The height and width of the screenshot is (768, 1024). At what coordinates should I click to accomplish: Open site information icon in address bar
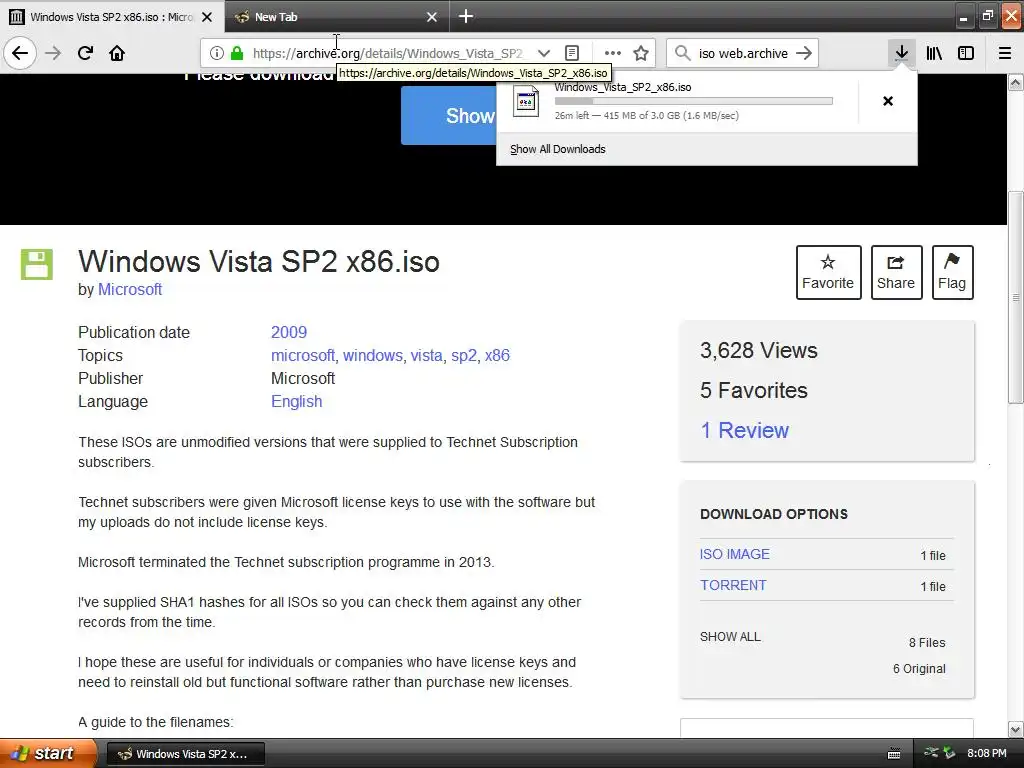click(217, 53)
